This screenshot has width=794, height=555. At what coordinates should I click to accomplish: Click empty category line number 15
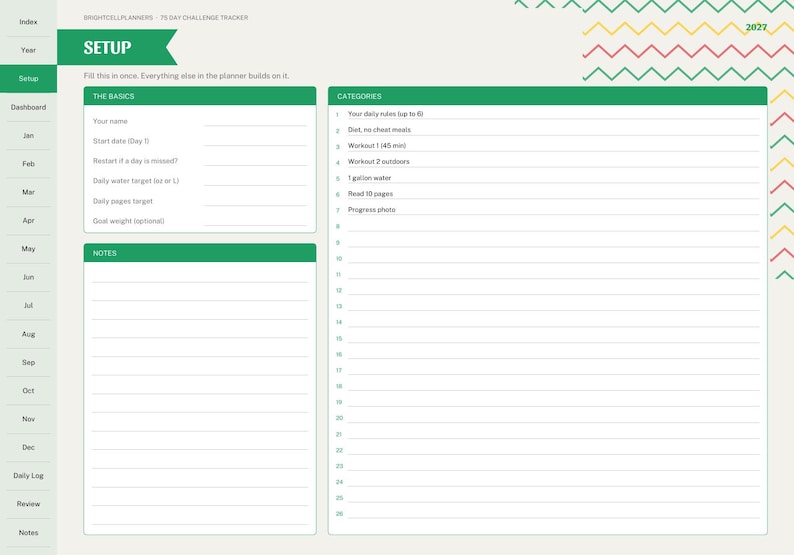[x=547, y=338]
